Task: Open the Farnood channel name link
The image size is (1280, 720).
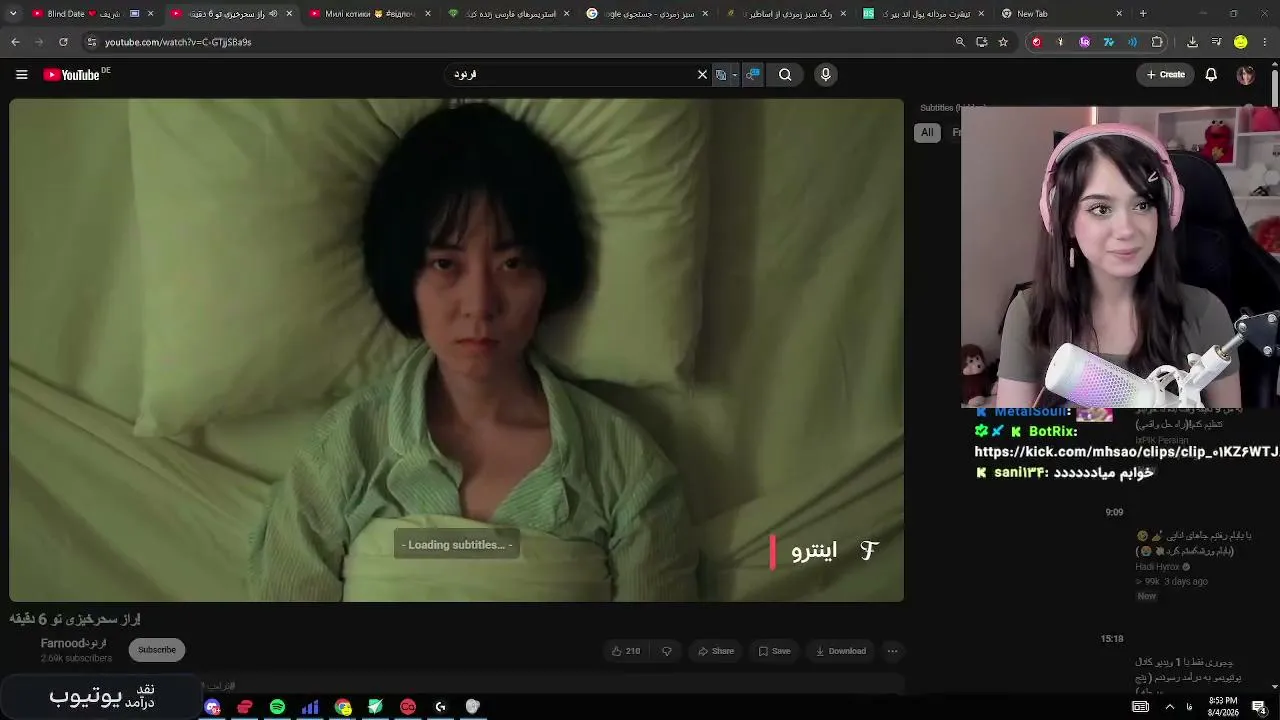Action: 73,643
